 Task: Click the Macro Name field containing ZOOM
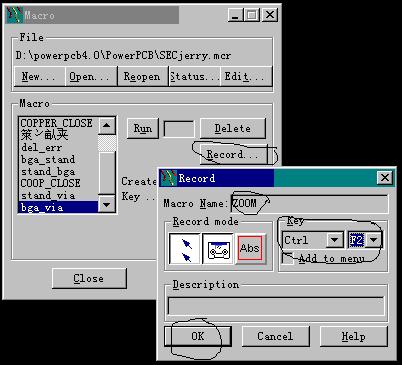(309, 203)
